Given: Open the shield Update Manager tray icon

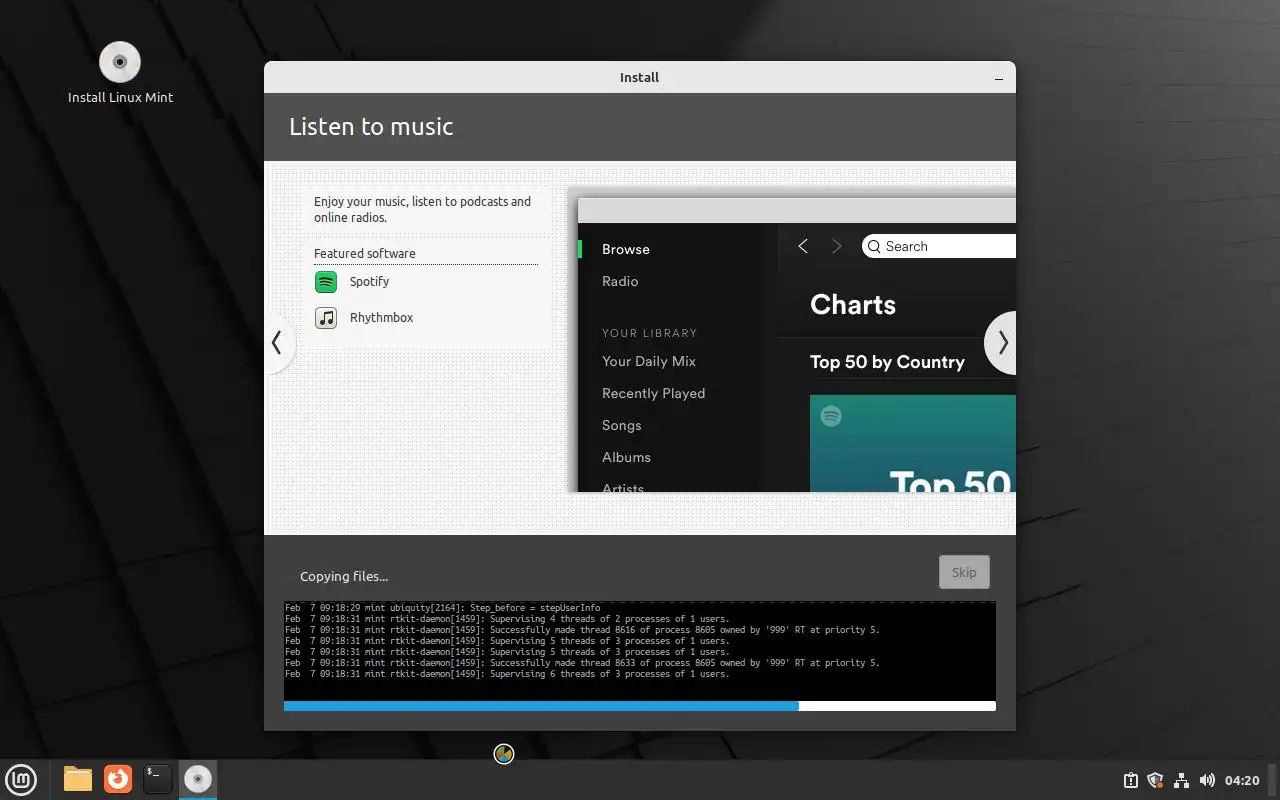Looking at the screenshot, I should [1156, 780].
